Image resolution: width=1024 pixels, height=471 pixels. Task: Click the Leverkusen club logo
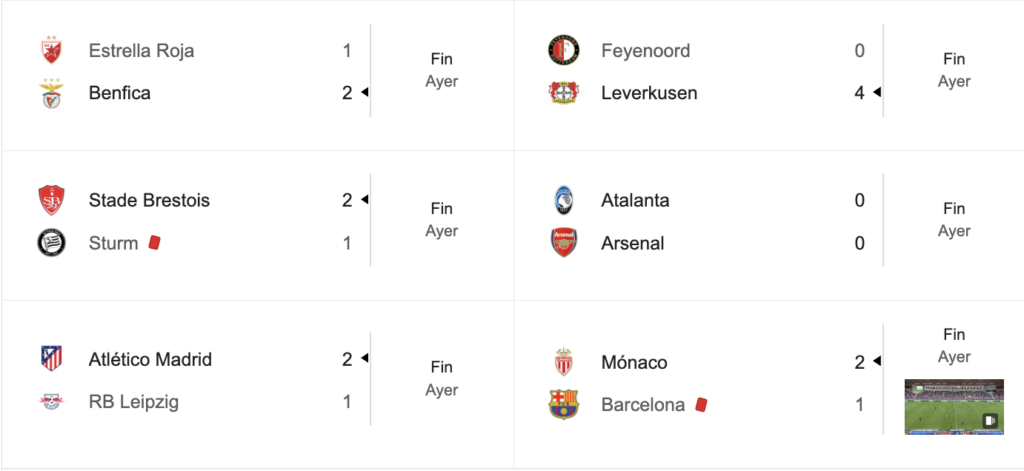coord(564,93)
